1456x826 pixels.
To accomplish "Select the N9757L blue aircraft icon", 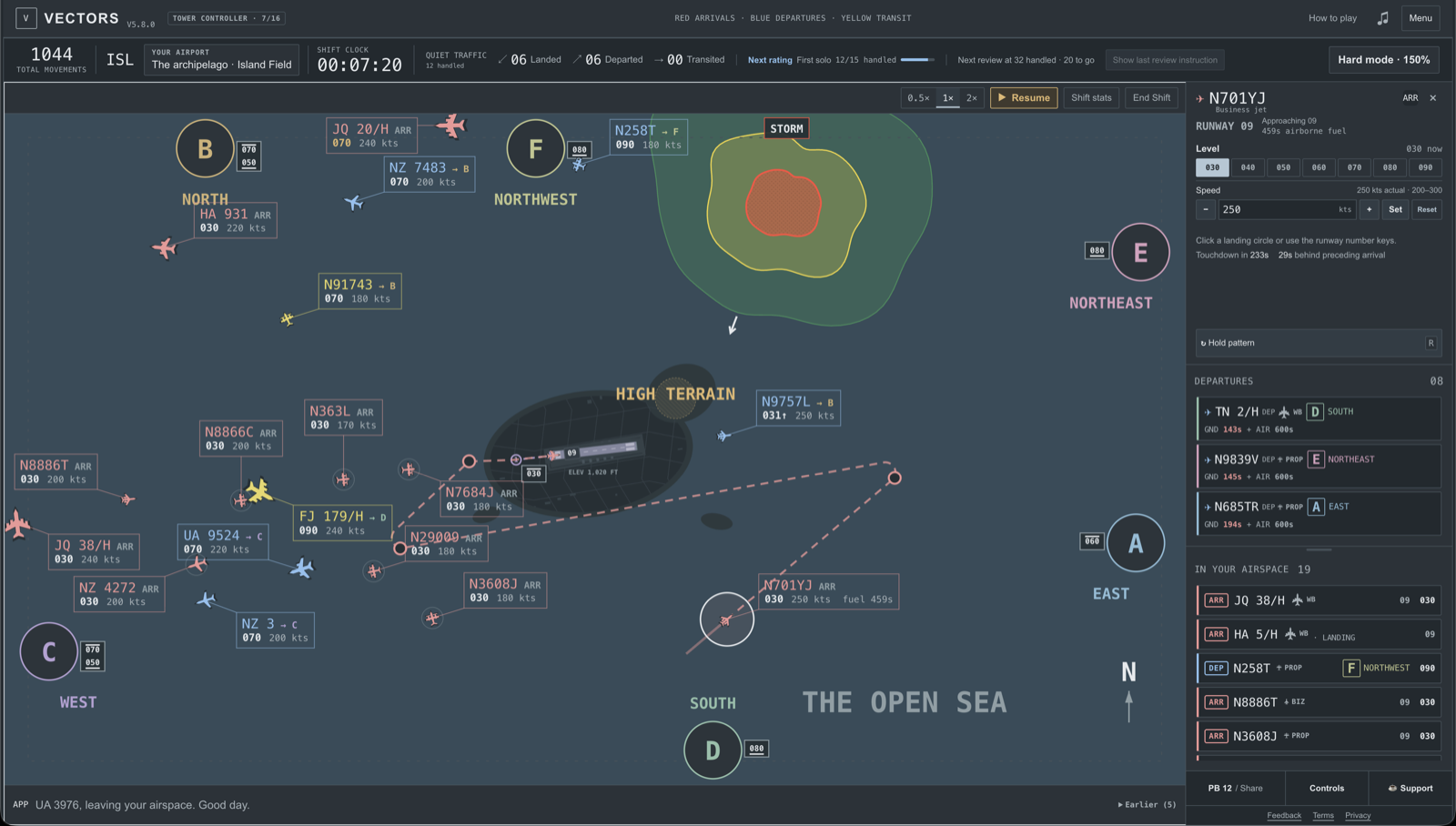I will pos(723,436).
